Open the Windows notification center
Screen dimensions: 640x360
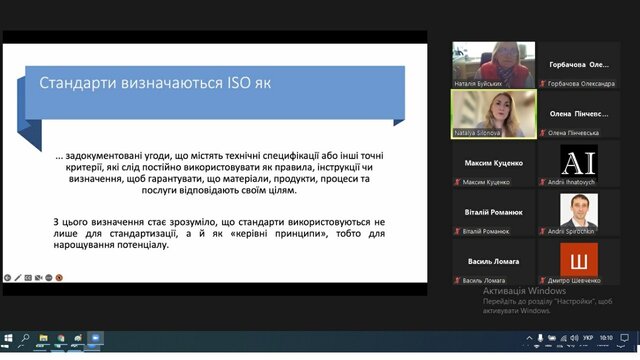pyautogui.click(x=624, y=338)
